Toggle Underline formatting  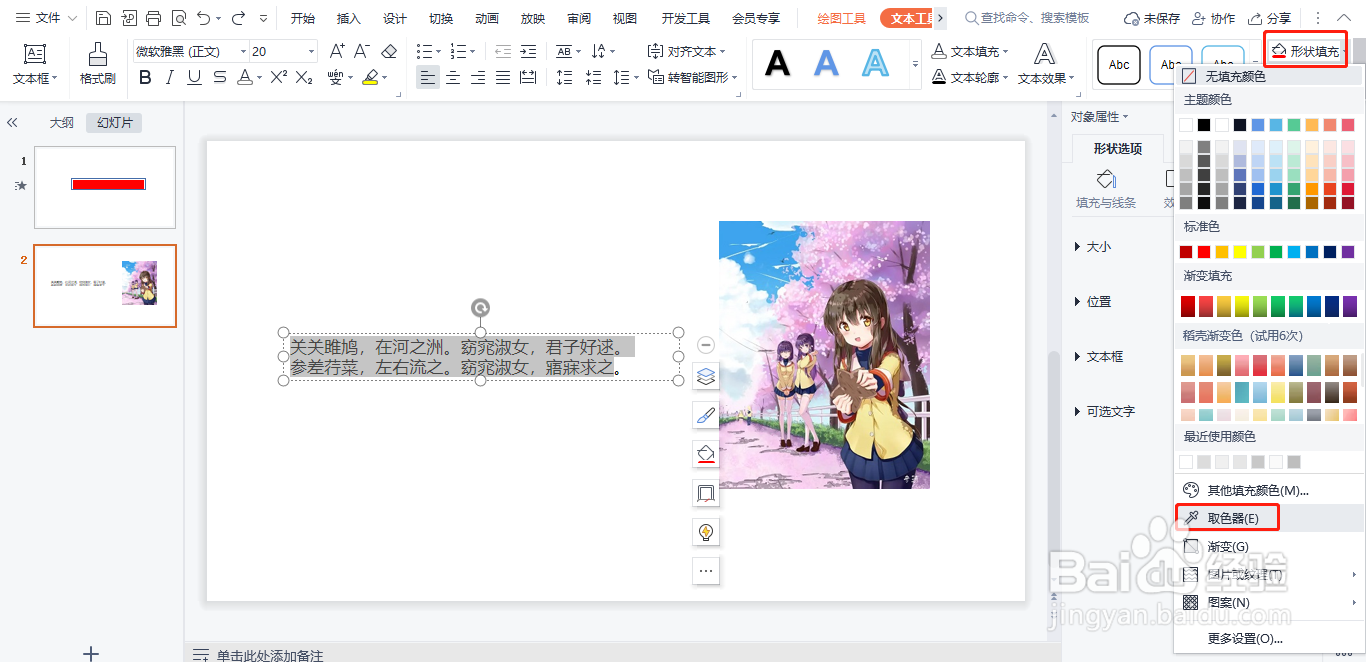(x=194, y=77)
